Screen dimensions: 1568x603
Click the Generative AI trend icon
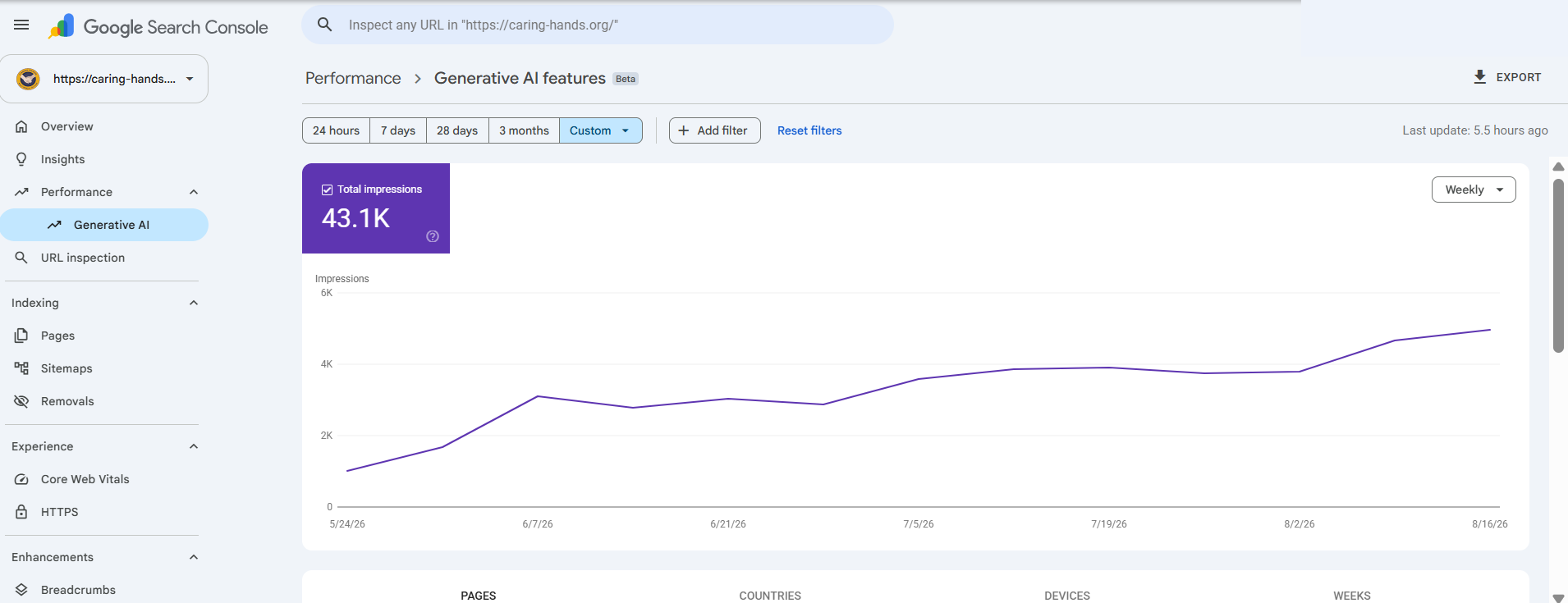pyautogui.click(x=55, y=225)
